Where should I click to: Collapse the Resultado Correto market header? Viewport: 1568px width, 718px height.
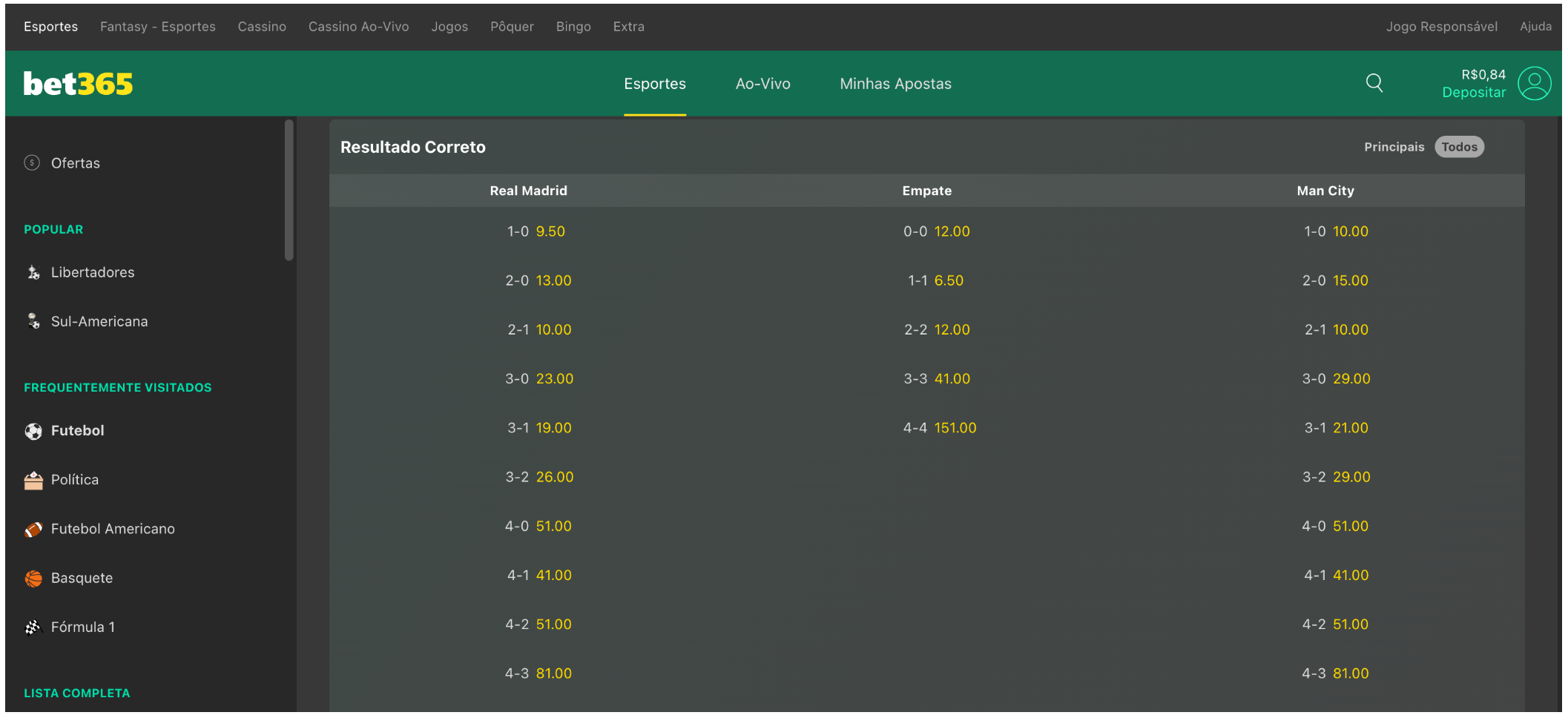click(927, 147)
